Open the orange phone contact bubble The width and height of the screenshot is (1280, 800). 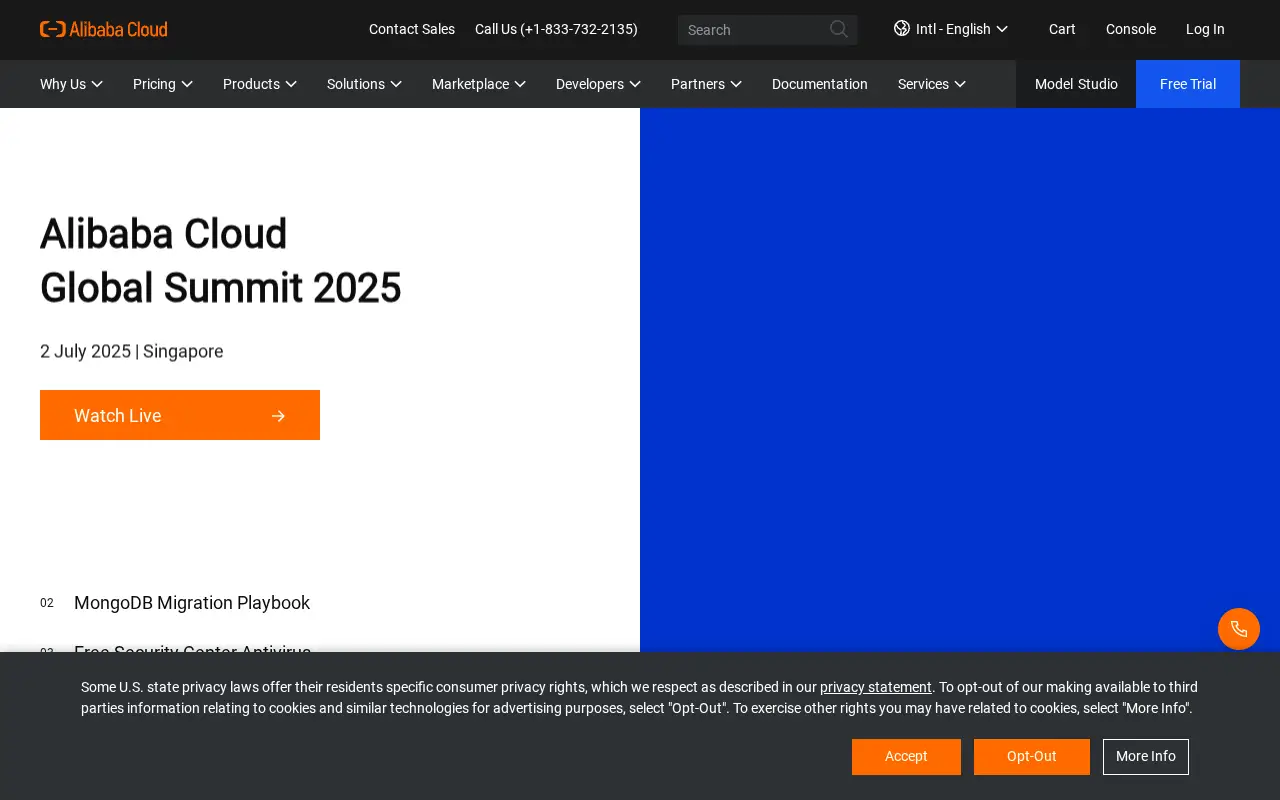(1239, 629)
